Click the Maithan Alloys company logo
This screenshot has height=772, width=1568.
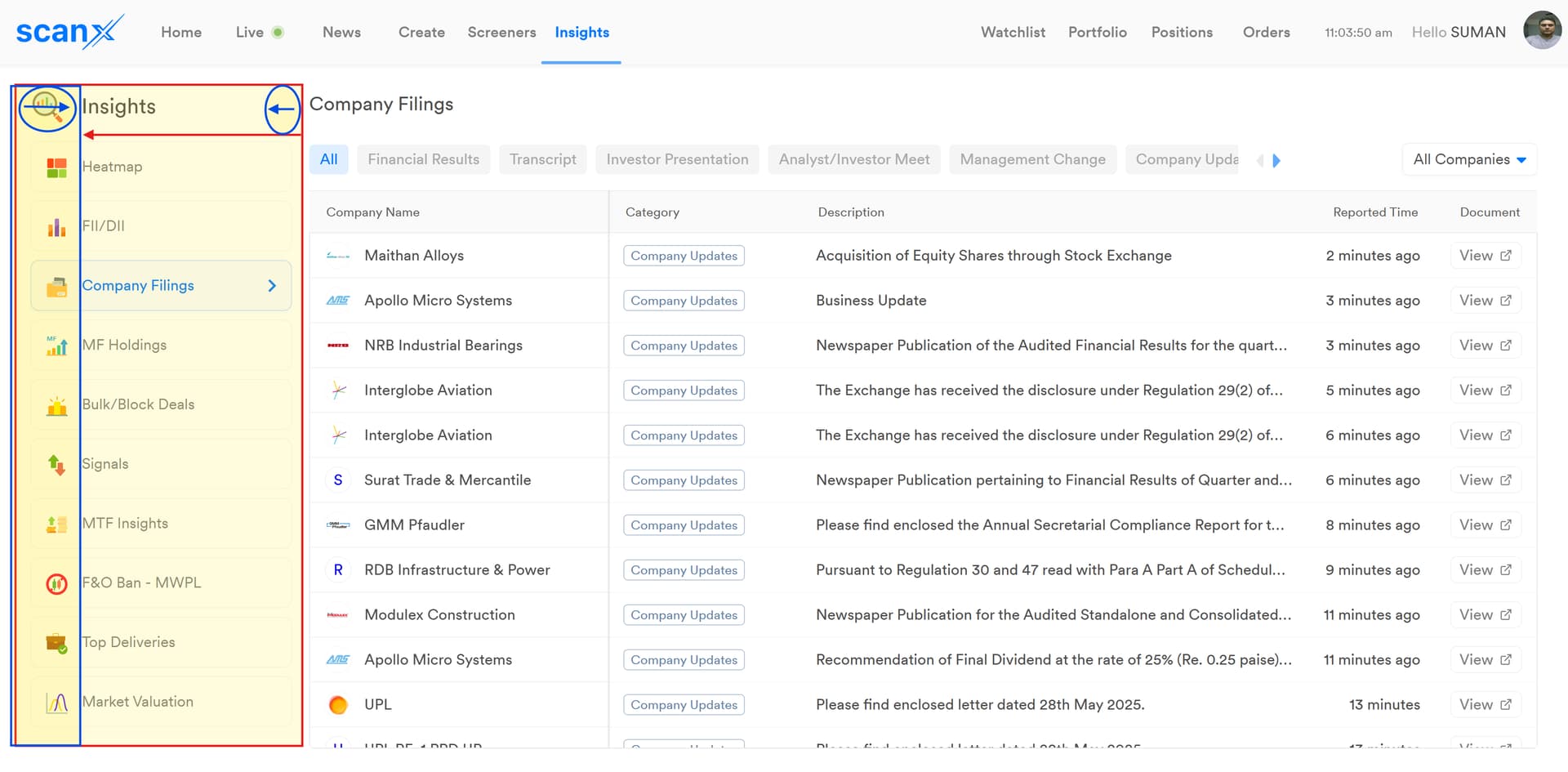[x=338, y=257]
